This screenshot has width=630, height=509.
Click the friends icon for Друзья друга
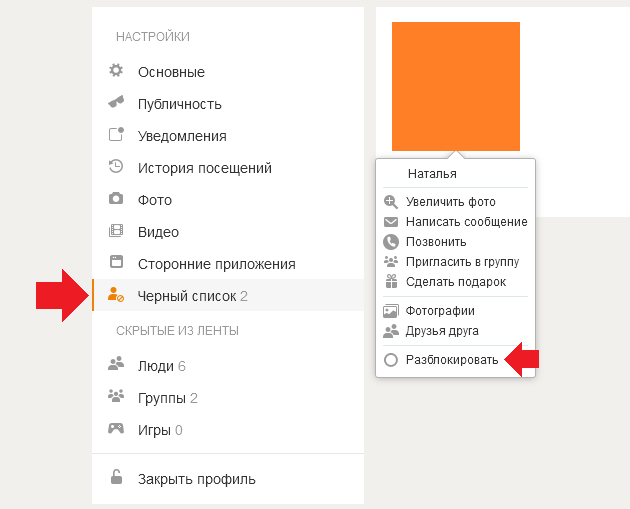click(x=391, y=331)
